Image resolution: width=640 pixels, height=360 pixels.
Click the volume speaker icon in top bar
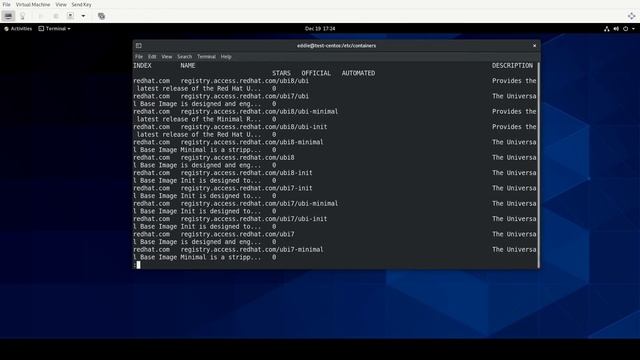tap(616, 29)
